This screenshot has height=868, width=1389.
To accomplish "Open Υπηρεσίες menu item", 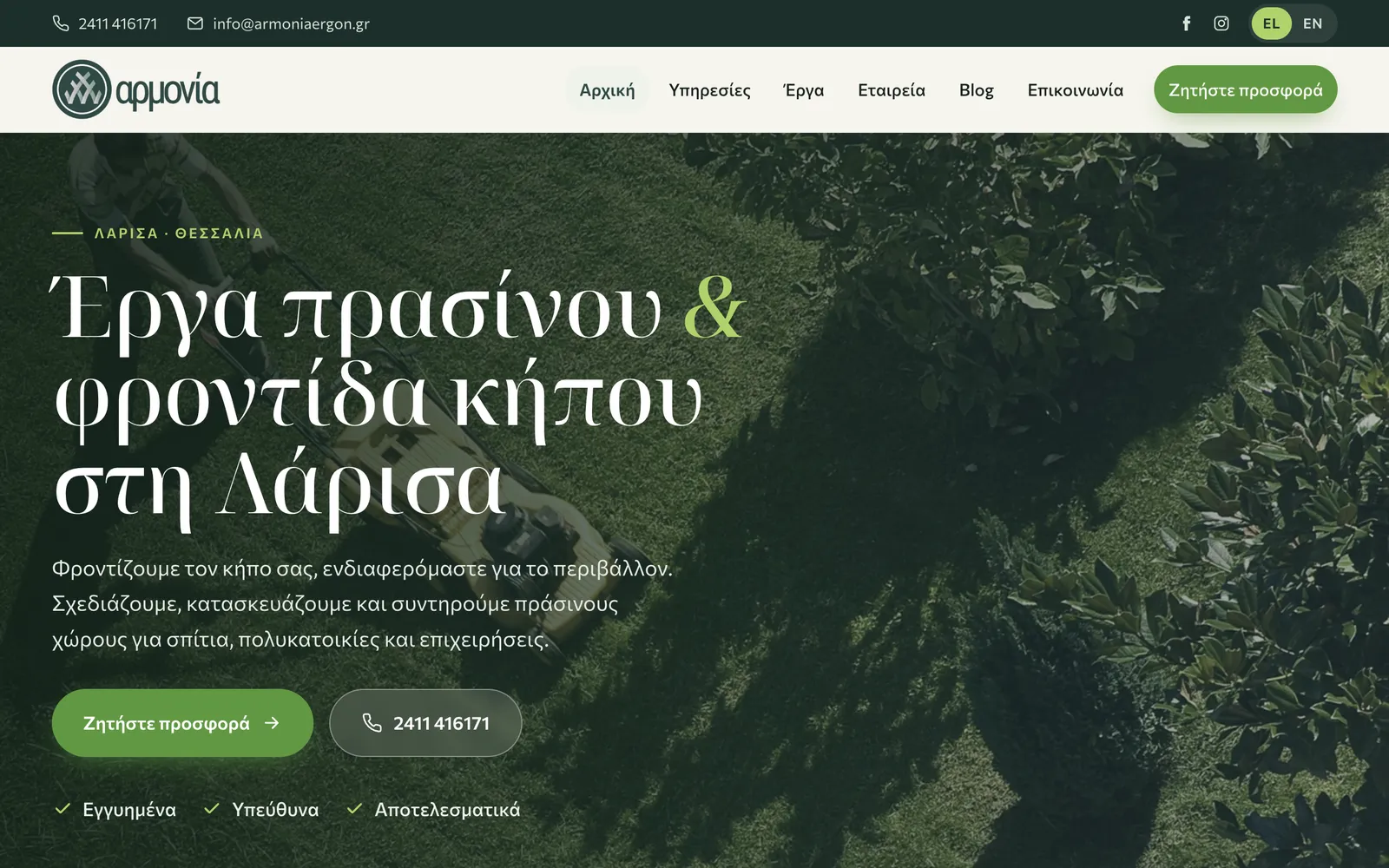I will pyautogui.click(x=709, y=90).
